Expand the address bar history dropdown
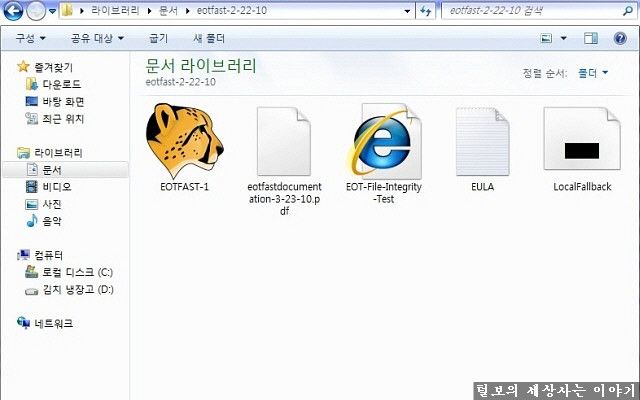 click(407, 11)
